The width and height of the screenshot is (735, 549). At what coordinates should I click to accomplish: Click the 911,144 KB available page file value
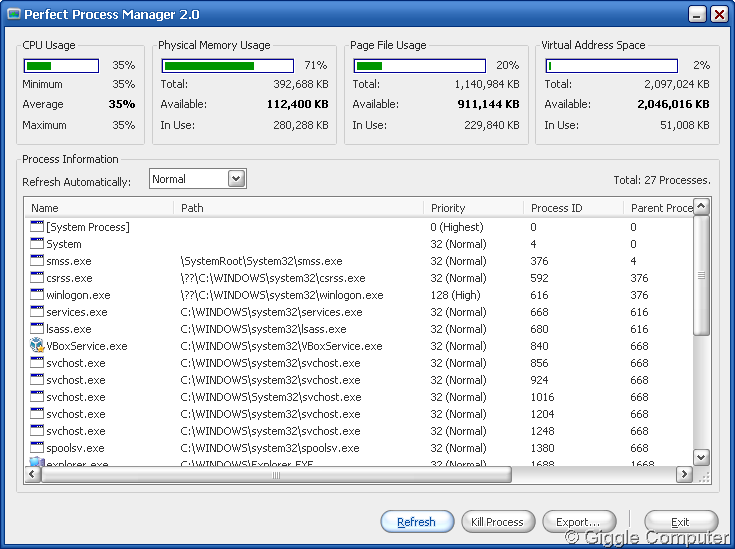coord(488,104)
